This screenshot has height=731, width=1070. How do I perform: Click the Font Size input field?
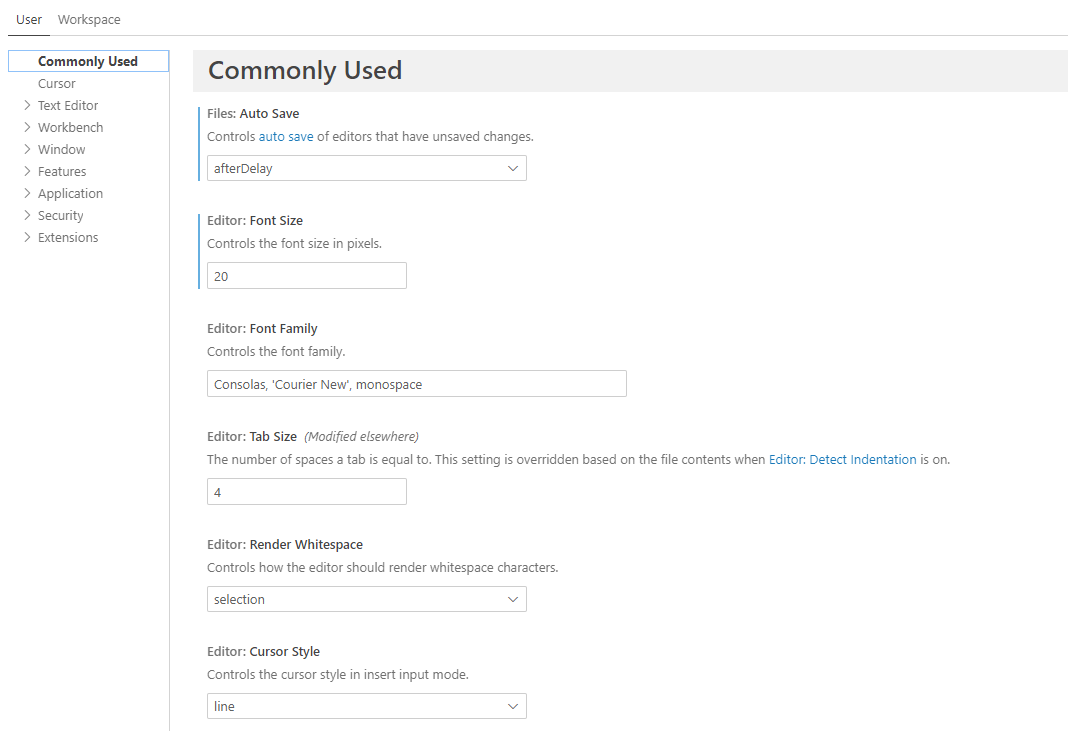(306, 277)
